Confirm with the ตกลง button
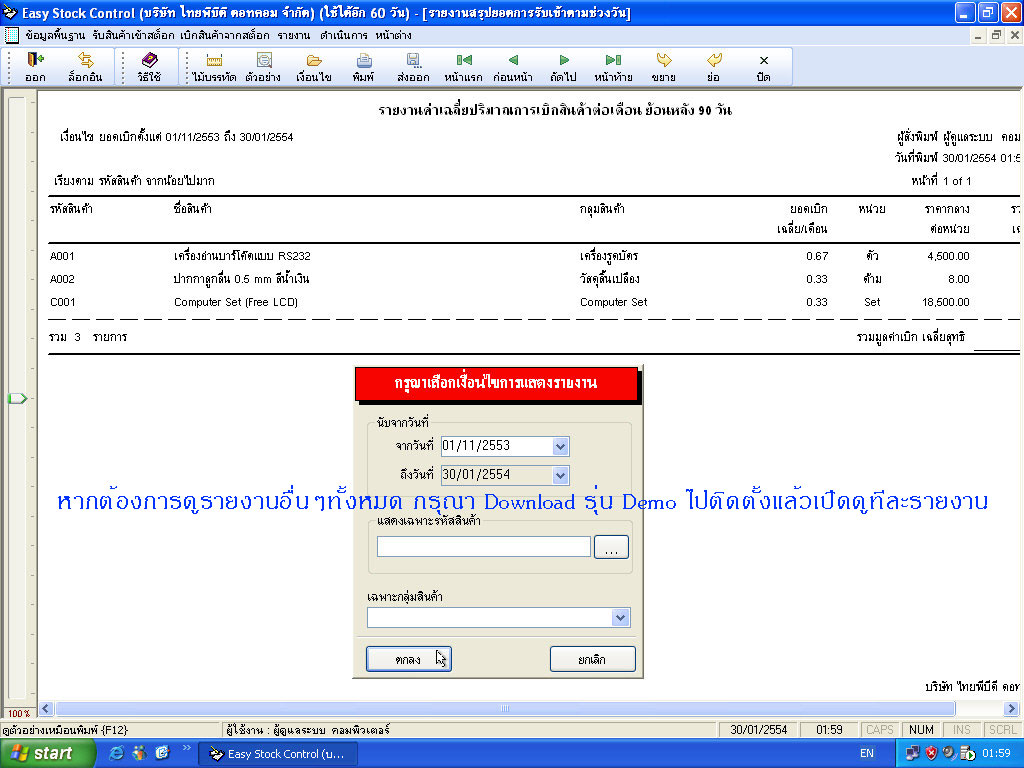The width and height of the screenshot is (1024, 768). pyautogui.click(x=407, y=658)
